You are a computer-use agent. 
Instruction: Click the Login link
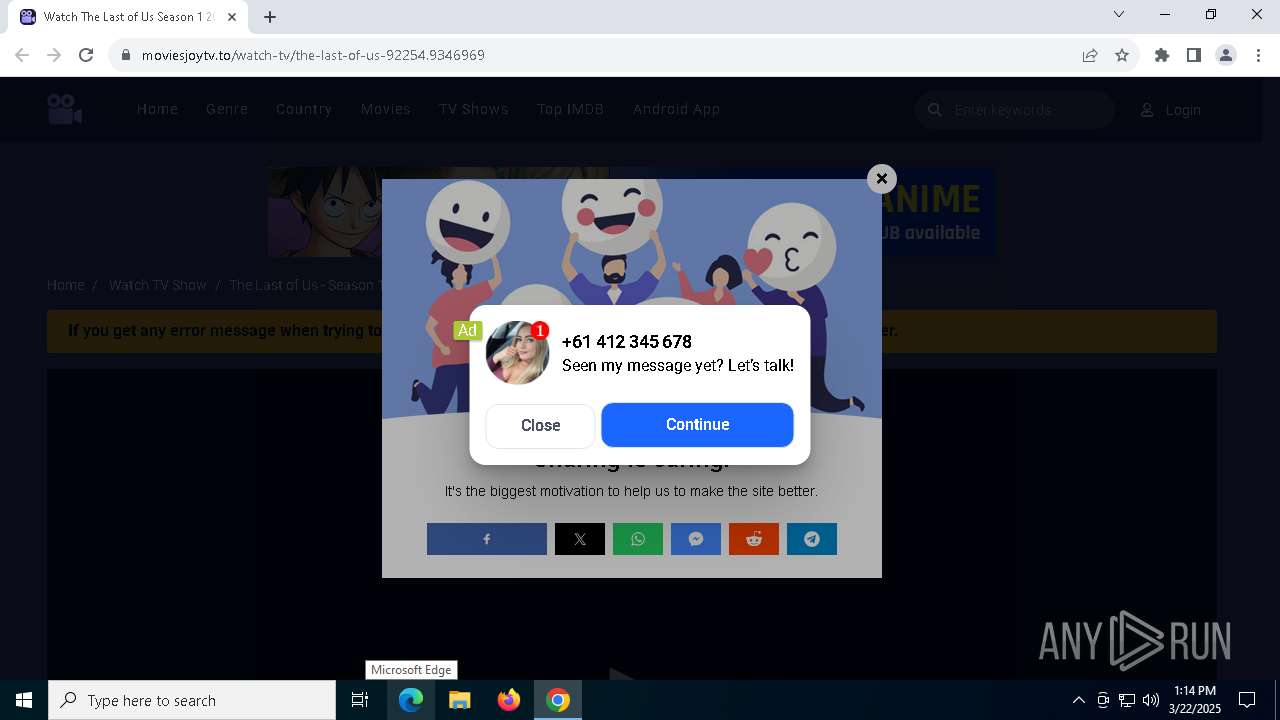point(1171,110)
